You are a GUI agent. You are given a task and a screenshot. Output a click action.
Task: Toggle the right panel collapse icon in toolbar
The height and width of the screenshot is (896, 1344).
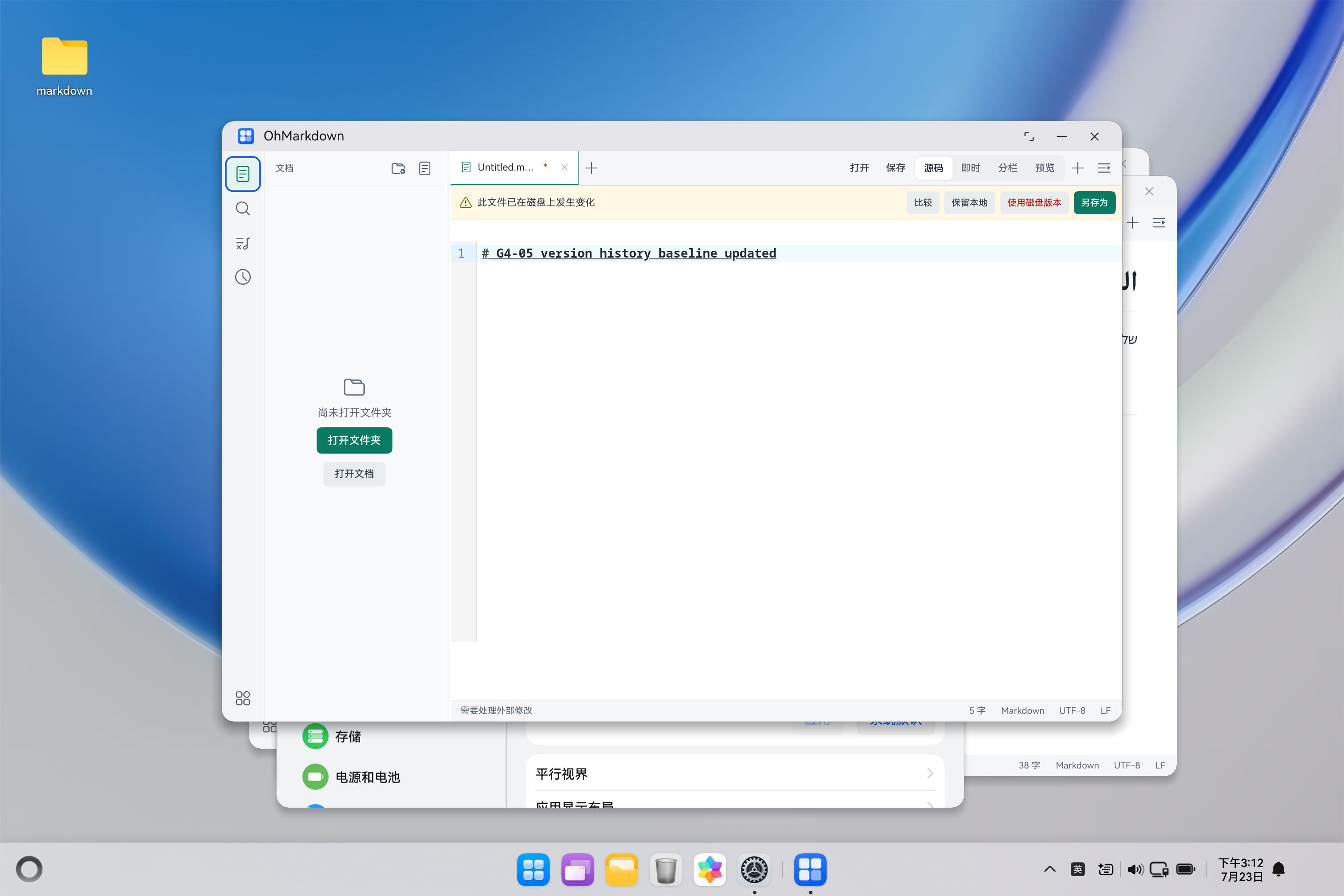tap(1104, 168)
